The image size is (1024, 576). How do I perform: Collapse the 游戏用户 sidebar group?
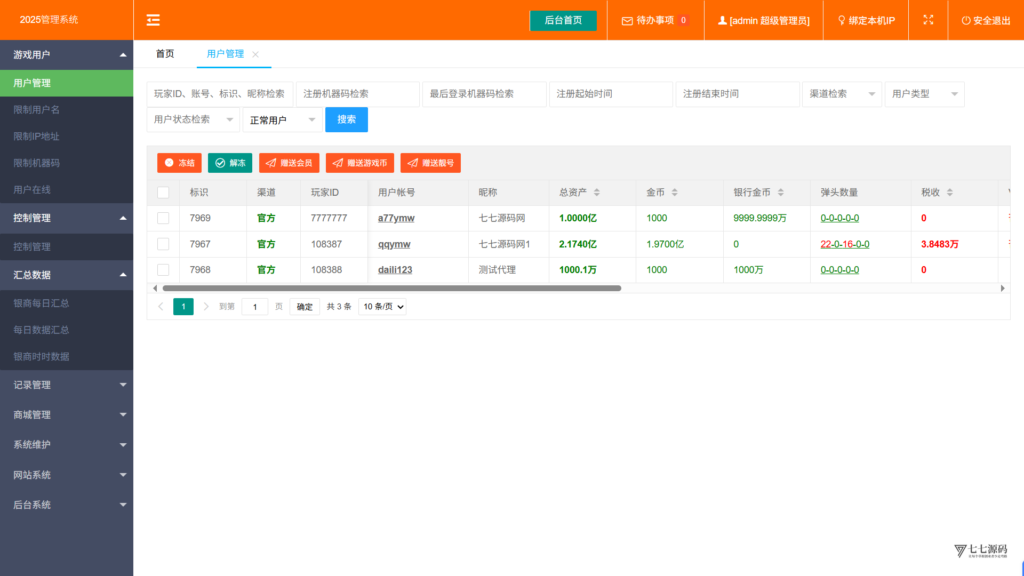click(x=67, y=55)
